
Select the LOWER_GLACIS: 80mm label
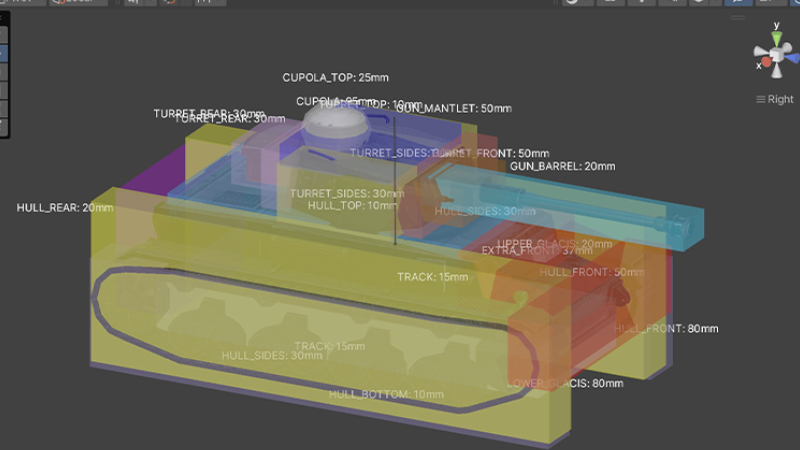click(565, 383)
